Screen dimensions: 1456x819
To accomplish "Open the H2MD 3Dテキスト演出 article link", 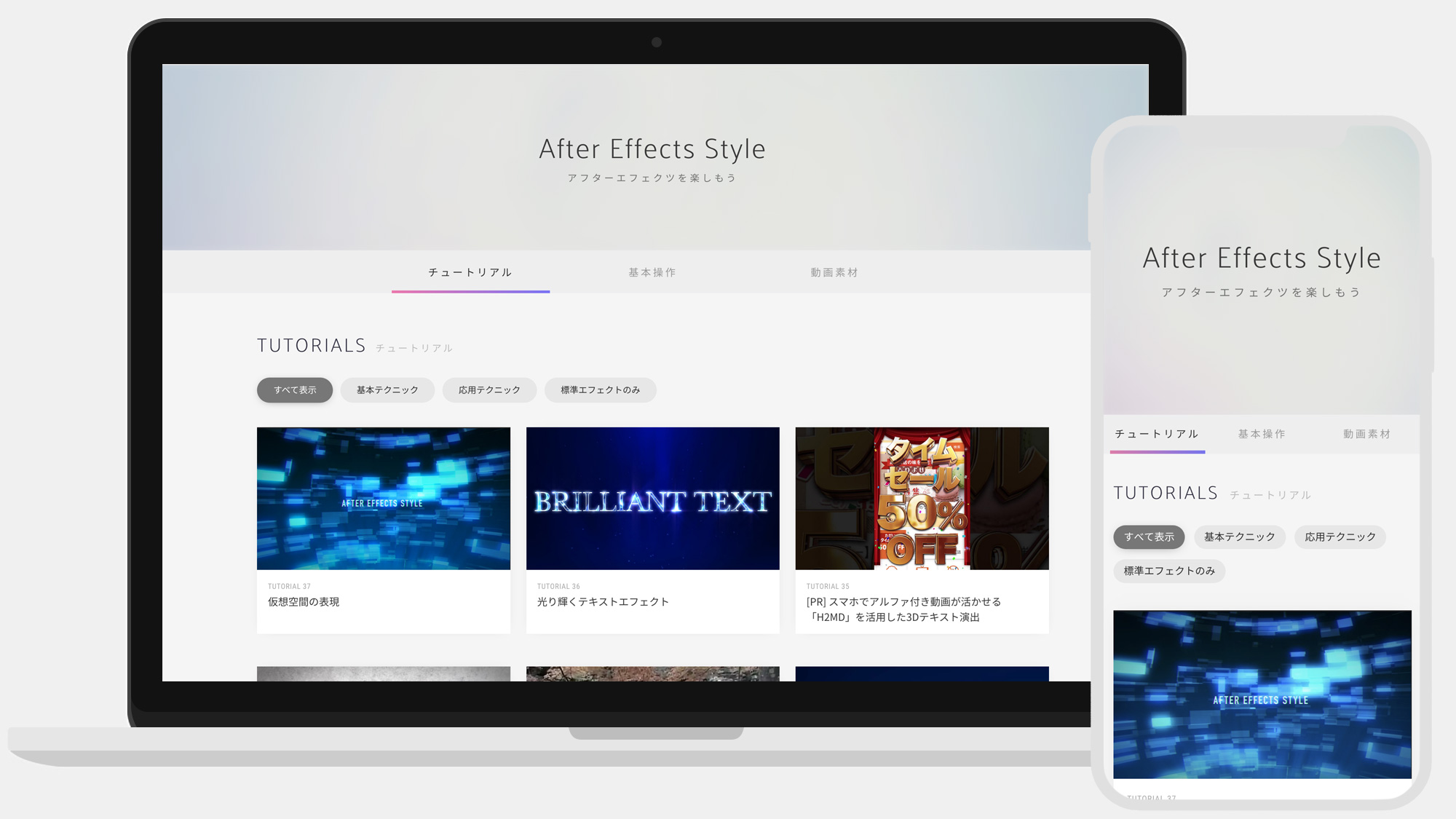I will 903,609.
